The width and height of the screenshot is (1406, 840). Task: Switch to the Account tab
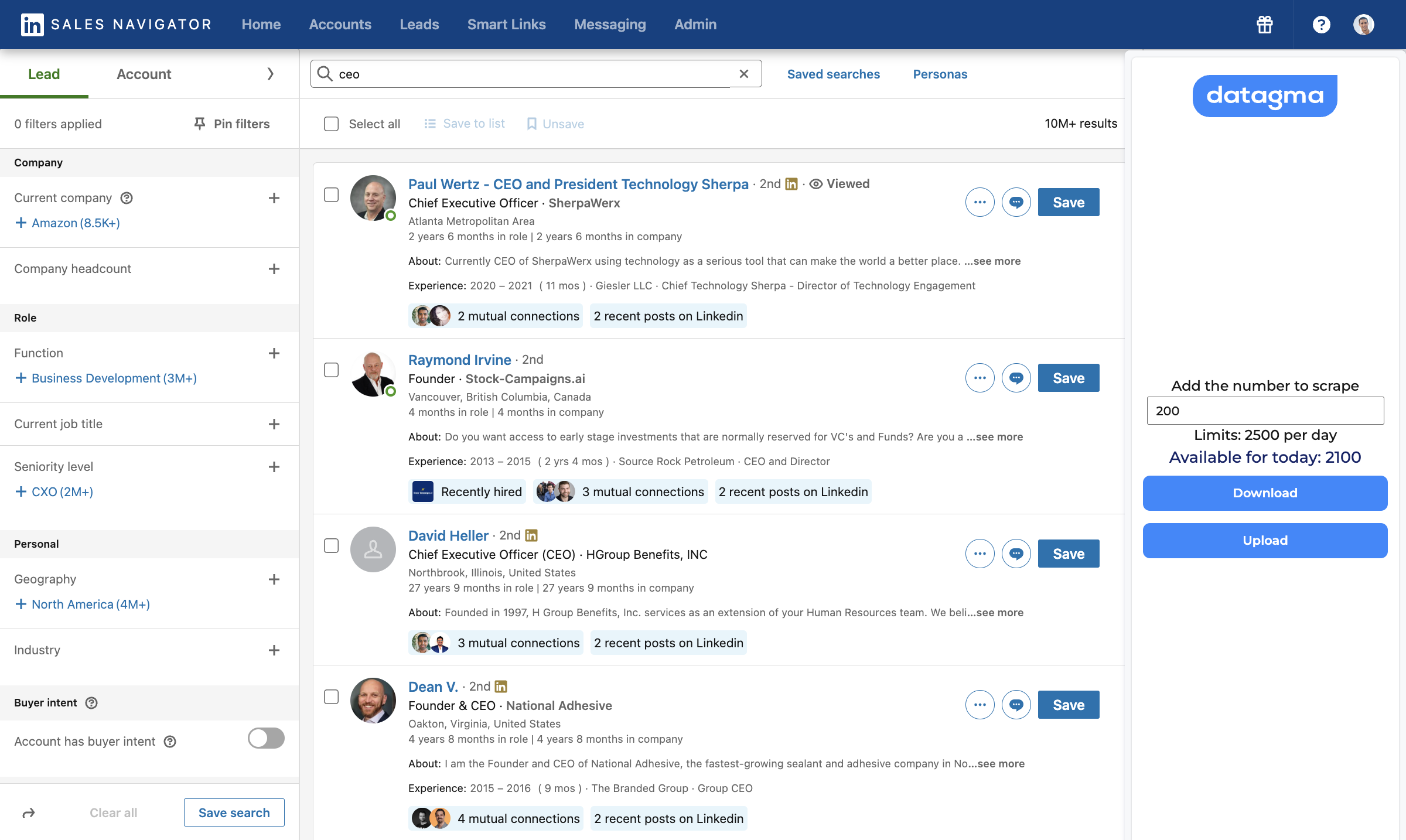144,74
